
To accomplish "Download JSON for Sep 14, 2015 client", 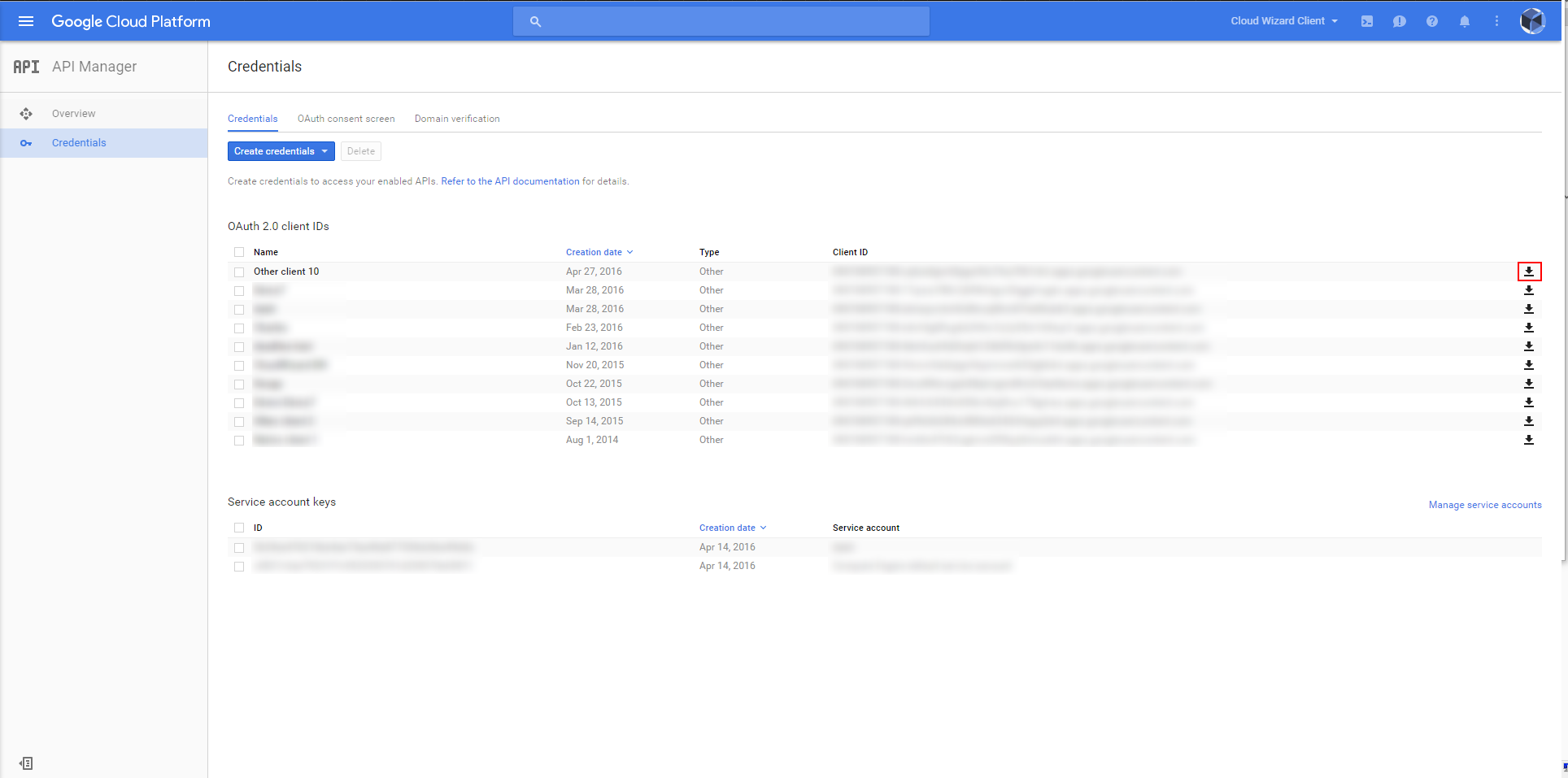I will [1529, 421].
